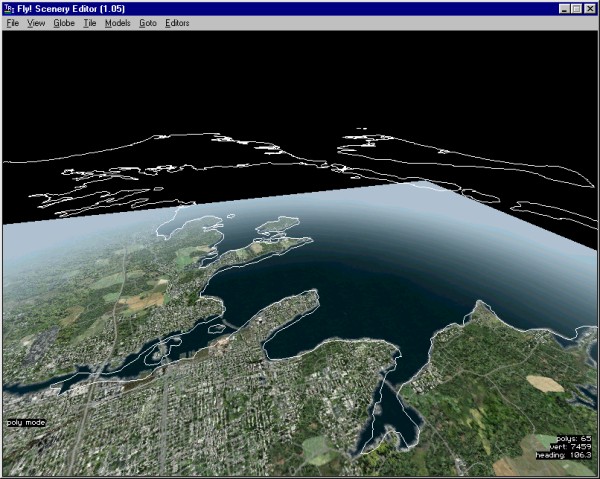Image resolution: width=600 pixels, height=479 pixels.
Task: Open the Goto menu
Action: click(x=148, y=23)
